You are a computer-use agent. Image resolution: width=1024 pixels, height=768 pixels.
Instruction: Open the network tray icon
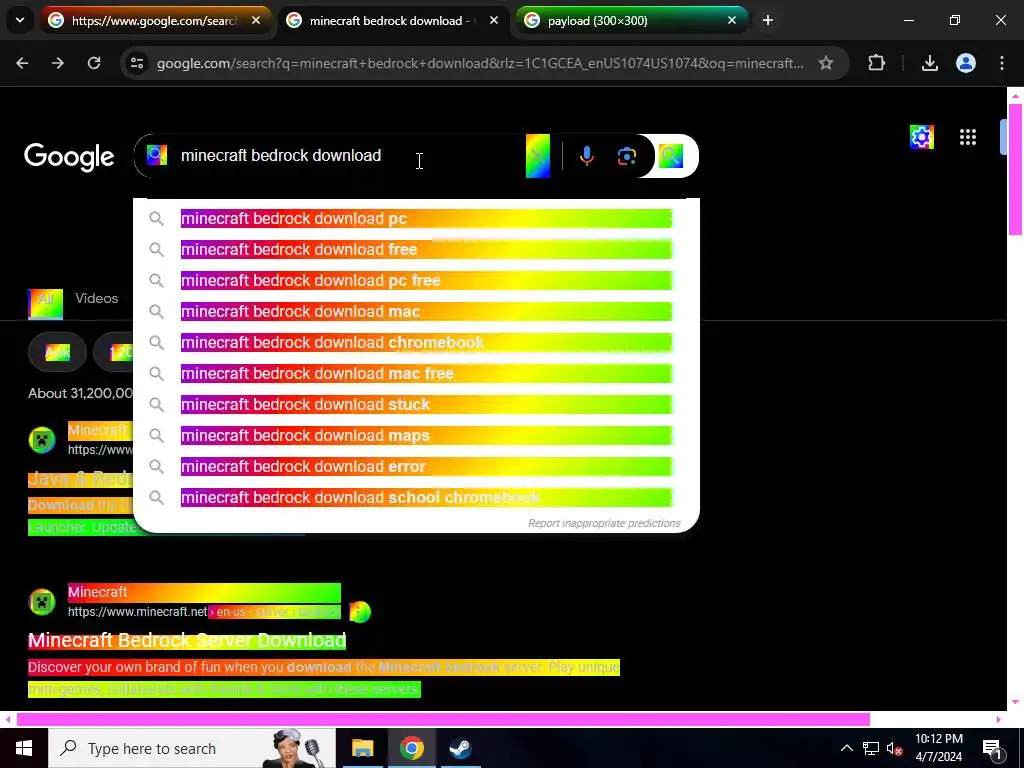871,748
